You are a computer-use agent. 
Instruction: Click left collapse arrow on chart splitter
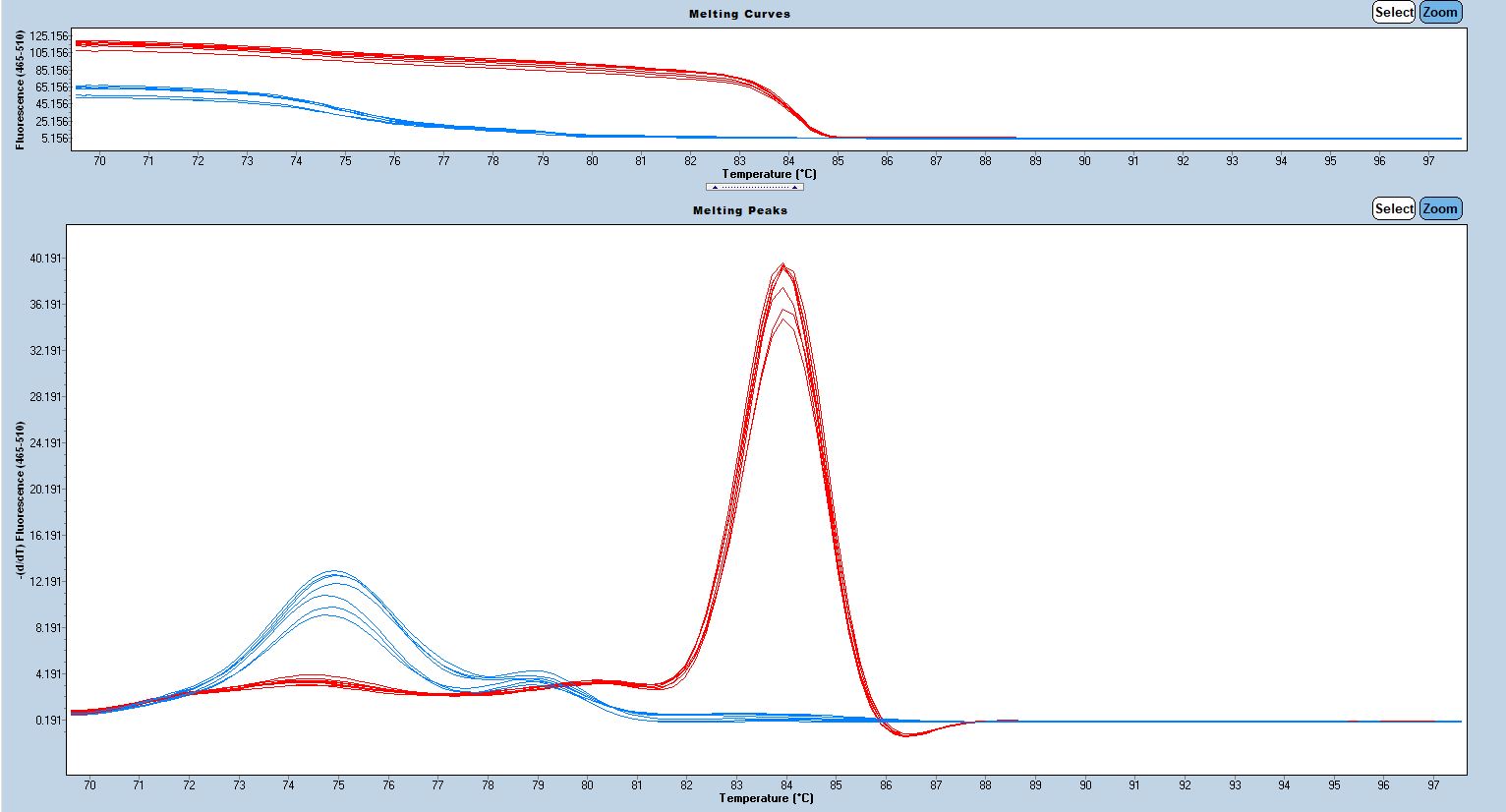[715, 187]
